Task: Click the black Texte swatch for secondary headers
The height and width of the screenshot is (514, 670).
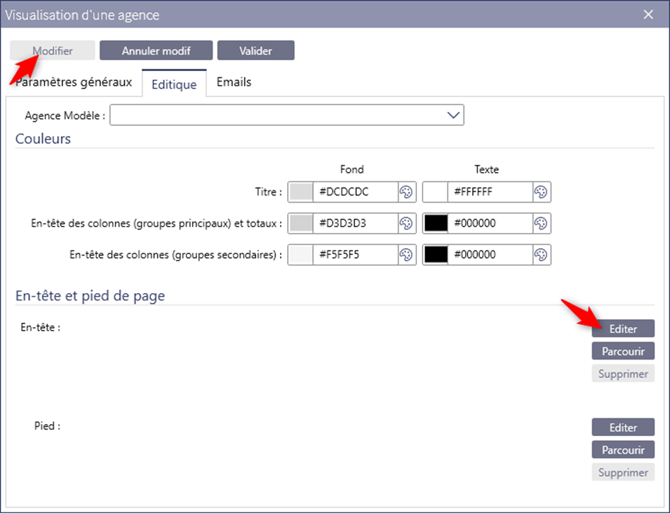Action: (435, 255)
